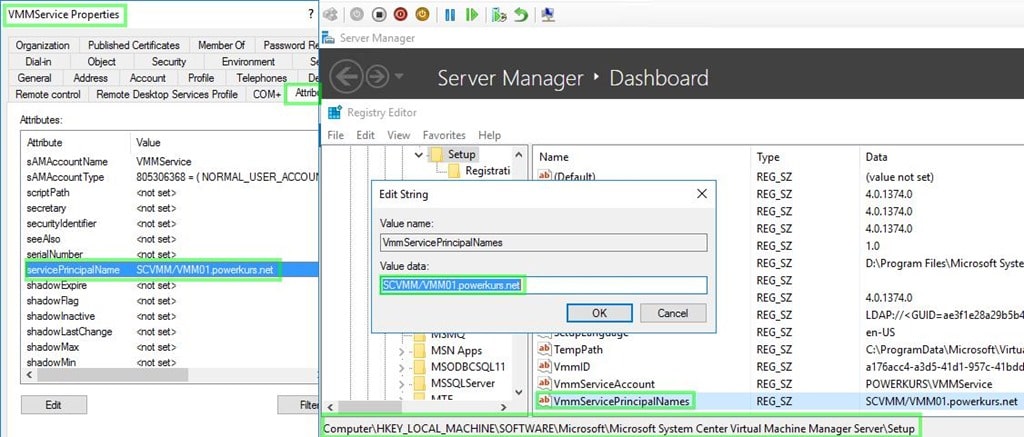Open the Registry Editor Edit menu
The image size is (1024, 437).
[366, 135]
